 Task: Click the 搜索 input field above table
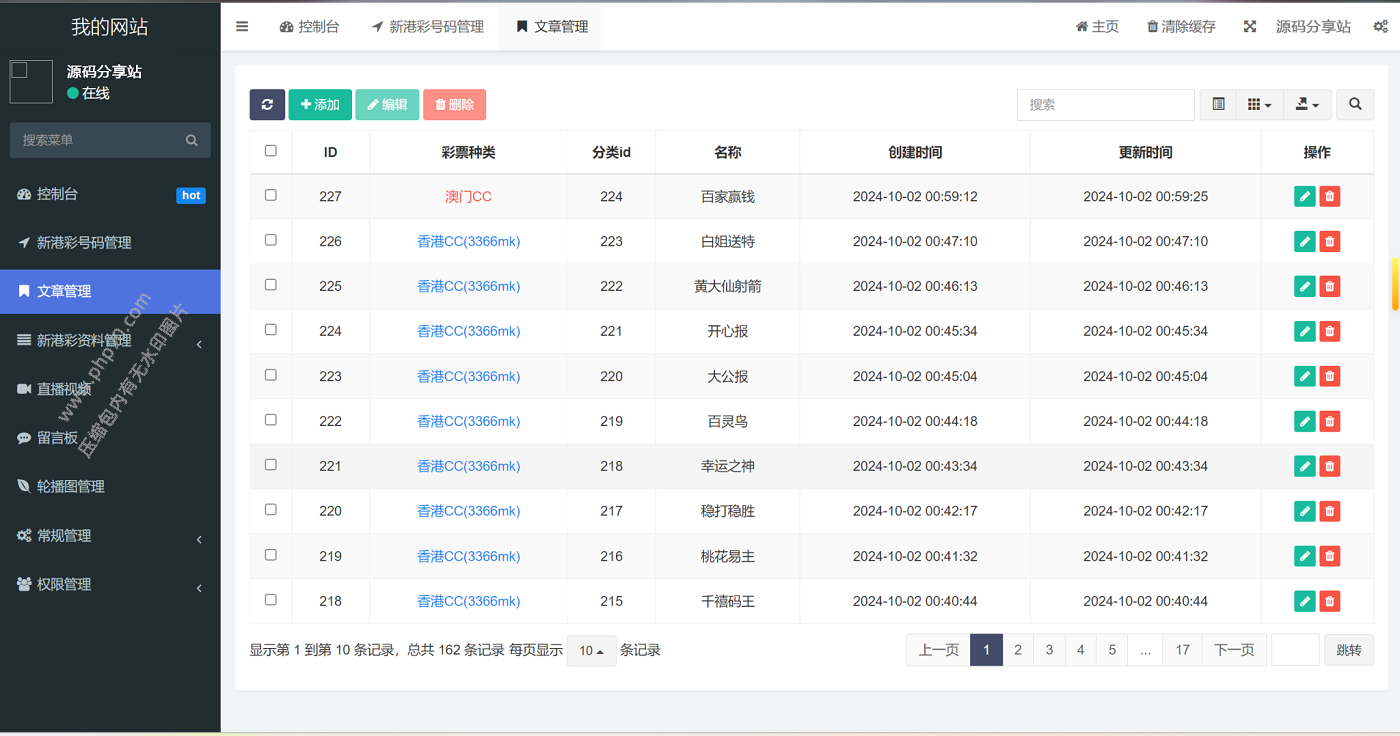click(1105, 104)
